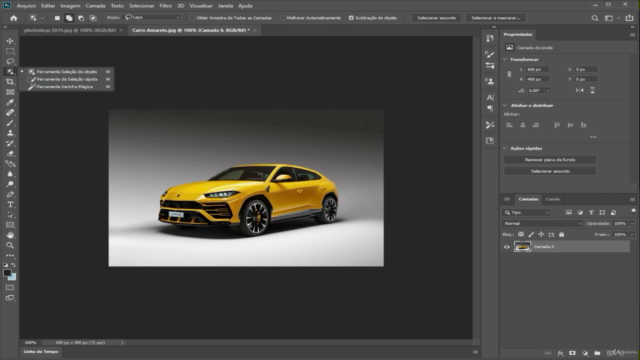Select the Lasso tool in toolbar
The image size is (640, 360).
pyautogui.click(x=10, y=62)
